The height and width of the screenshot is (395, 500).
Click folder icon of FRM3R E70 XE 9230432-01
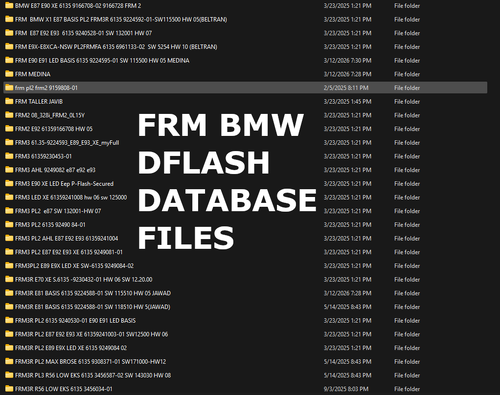pos(9,279)
